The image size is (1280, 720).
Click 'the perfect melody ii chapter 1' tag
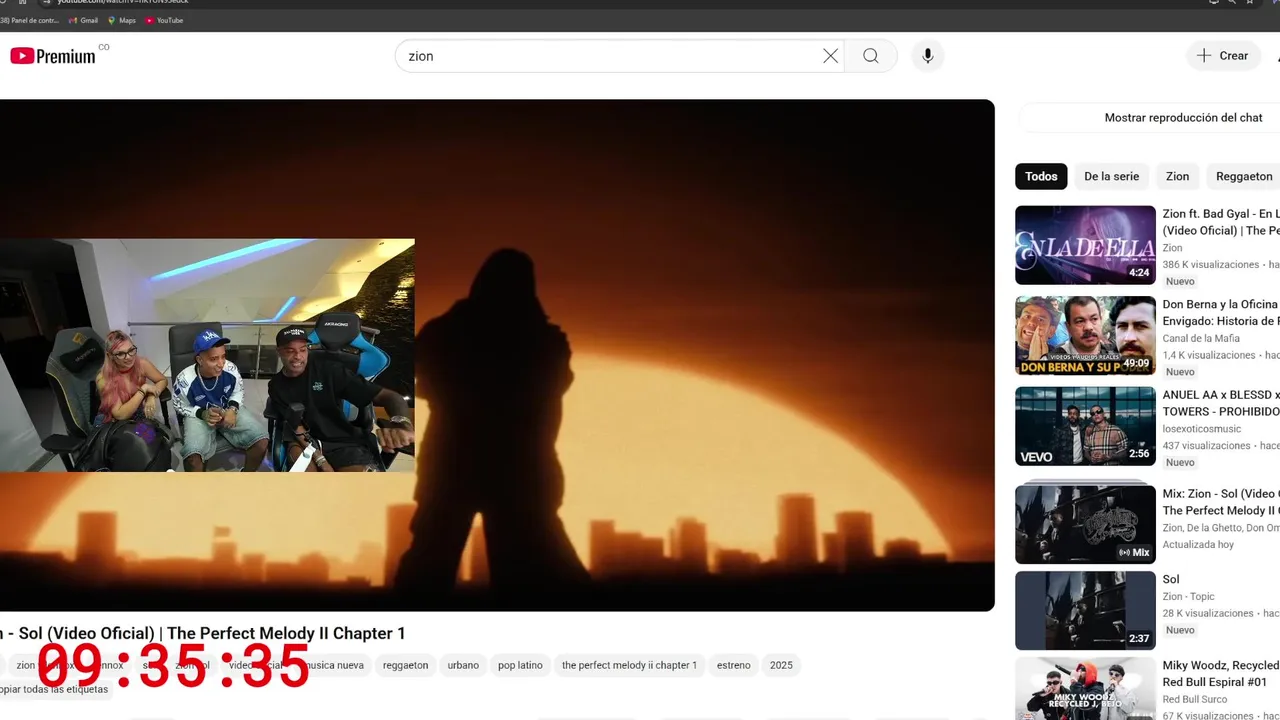(629, 665)
